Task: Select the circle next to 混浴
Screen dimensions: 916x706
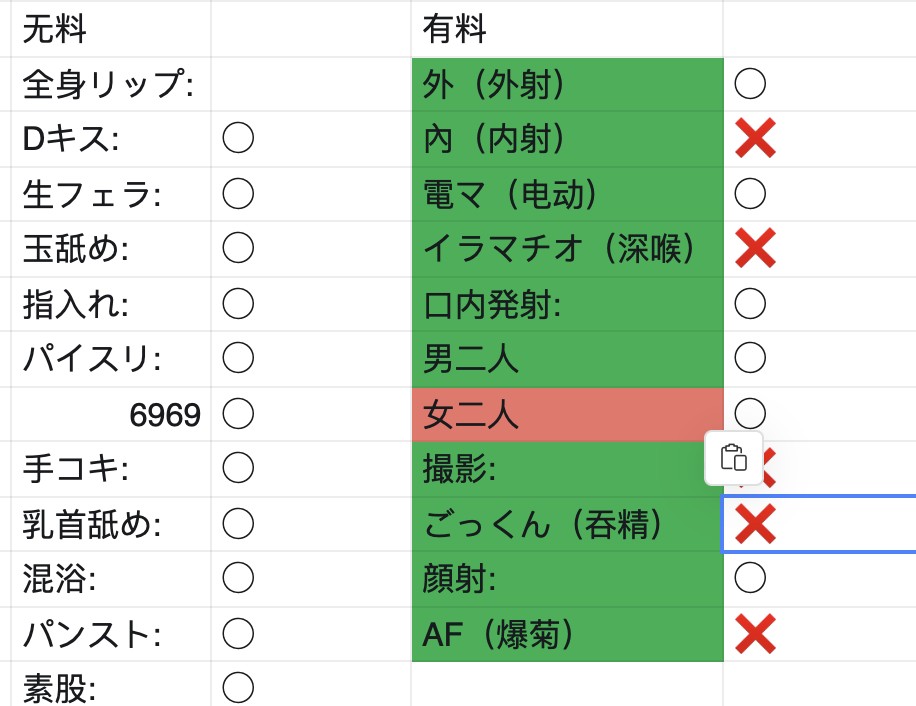Action: click(238, 578)
